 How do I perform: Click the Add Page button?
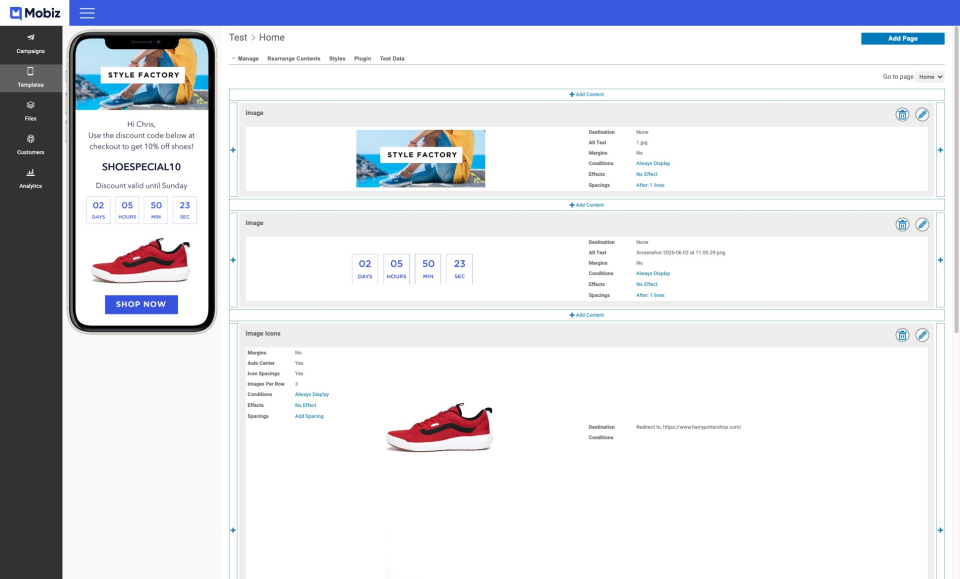(902, 39)
